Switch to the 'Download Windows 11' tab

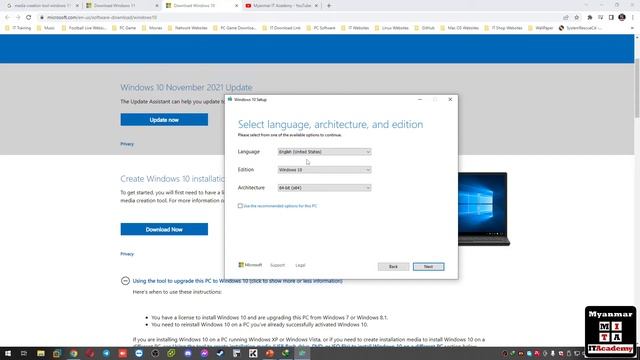tap(118, 6)
